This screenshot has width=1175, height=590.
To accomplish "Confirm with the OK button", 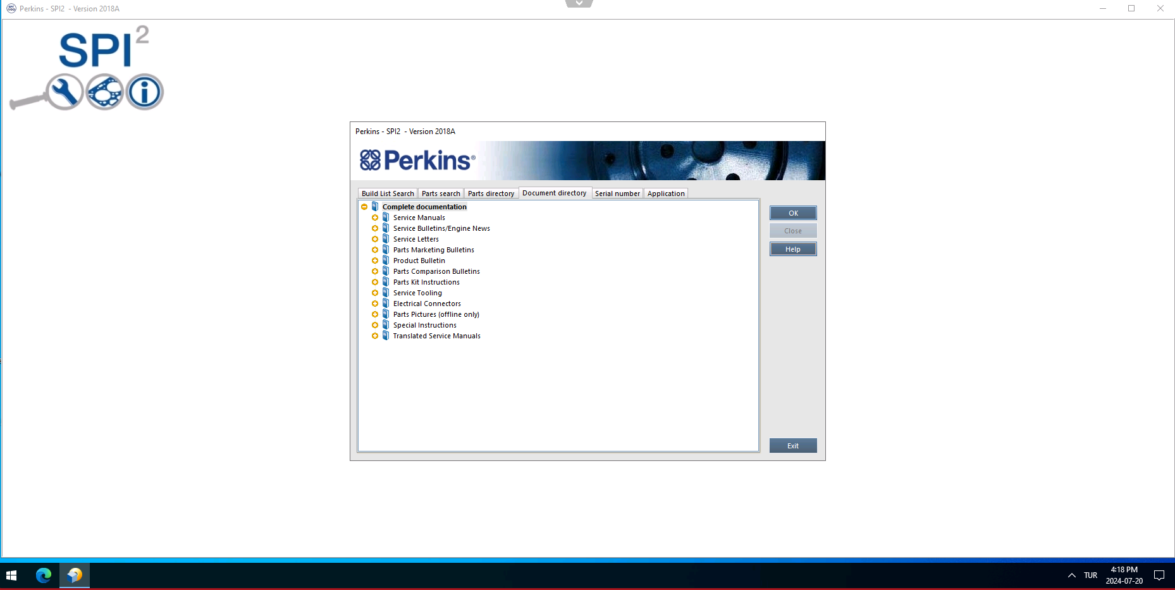I will point(793,213).
